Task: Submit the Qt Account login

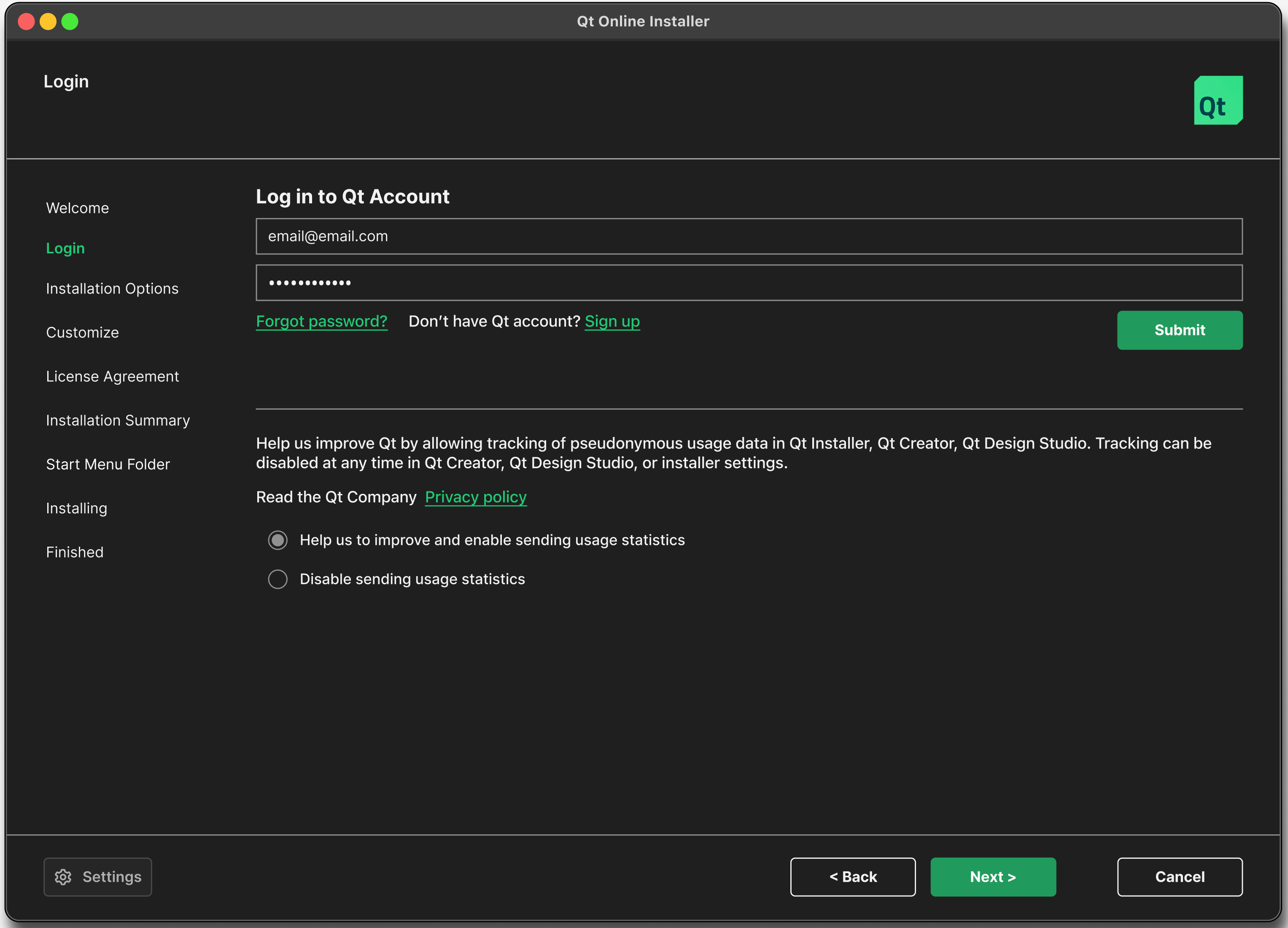Action: coord(1180,330)
